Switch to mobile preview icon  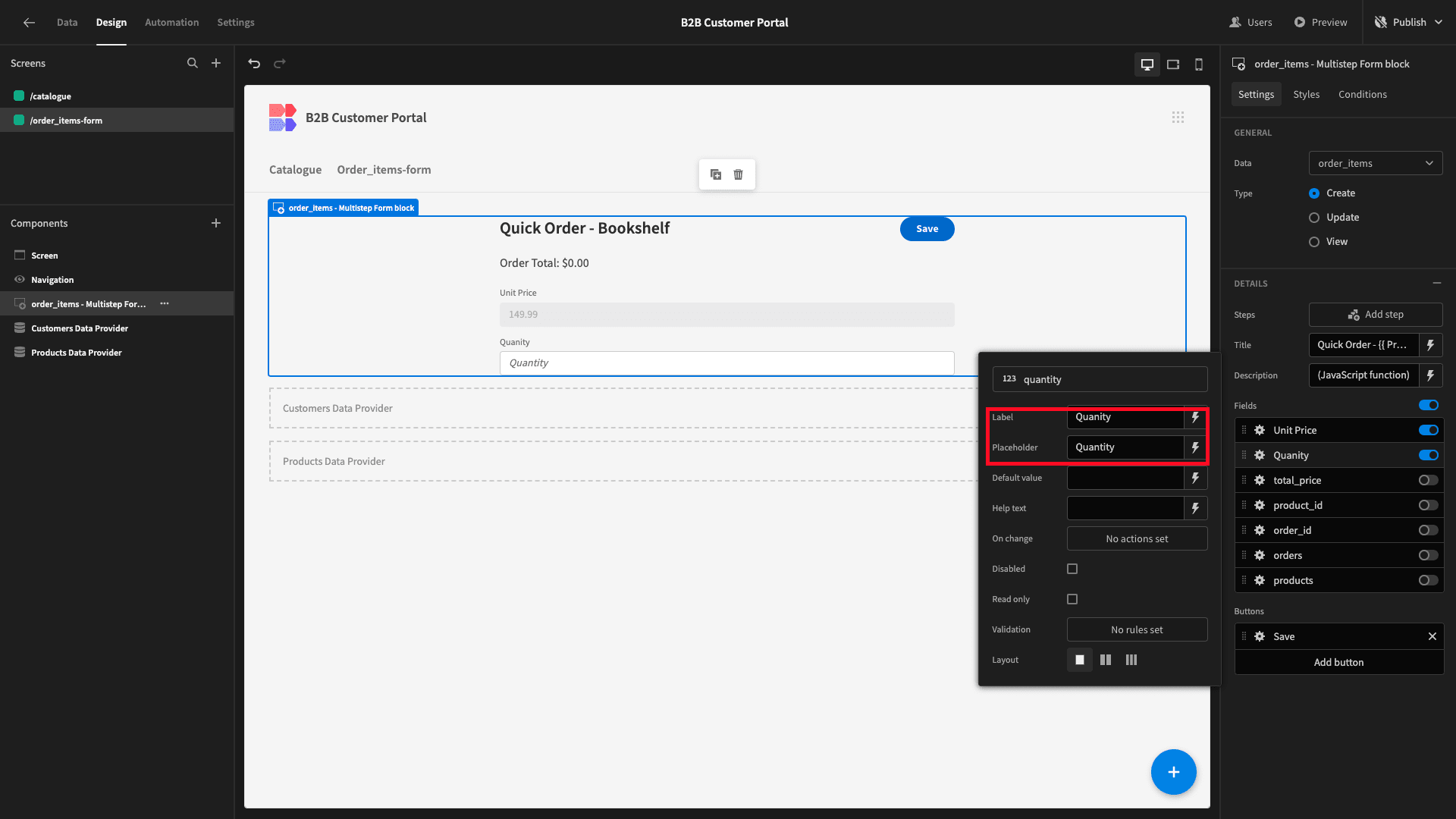tap(1199, 64)
